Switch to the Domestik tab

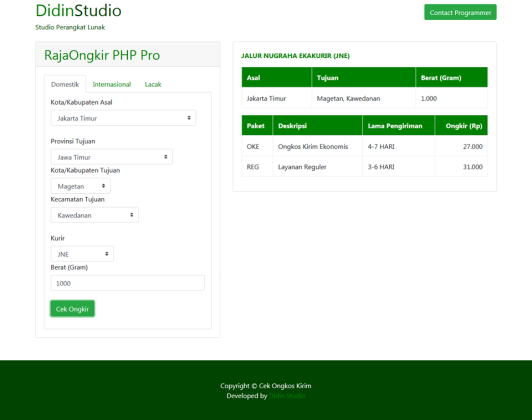pyautogui.click(x=65, y=84)
